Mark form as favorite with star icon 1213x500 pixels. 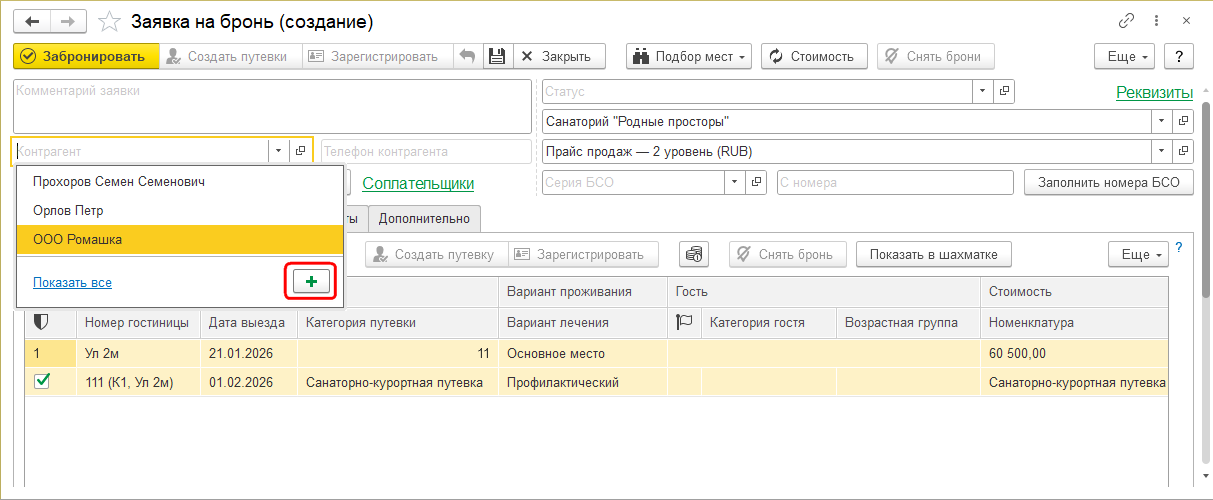111,21
